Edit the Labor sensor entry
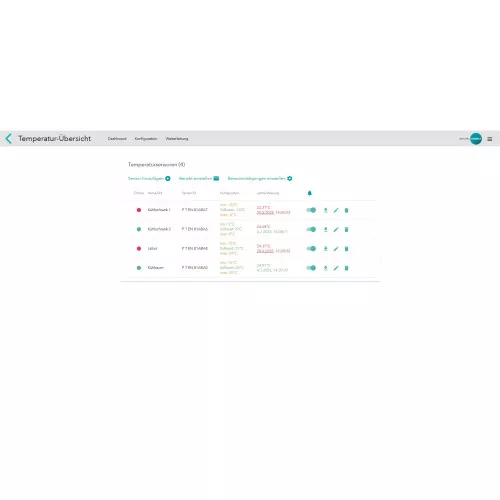 (336, 249)
